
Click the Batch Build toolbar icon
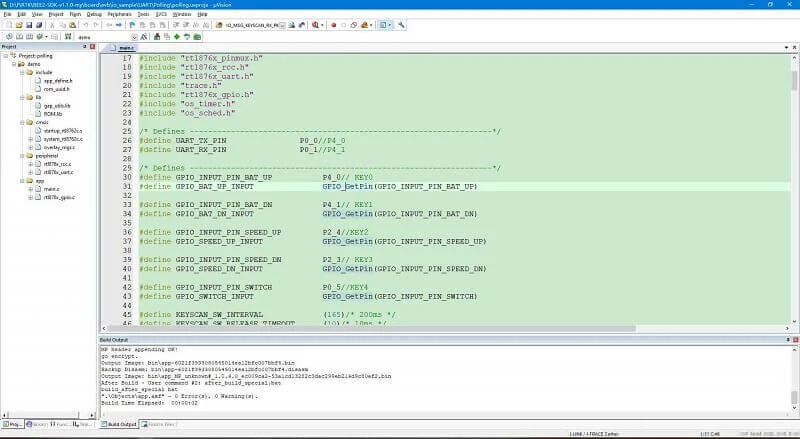[x=39, y=37]
